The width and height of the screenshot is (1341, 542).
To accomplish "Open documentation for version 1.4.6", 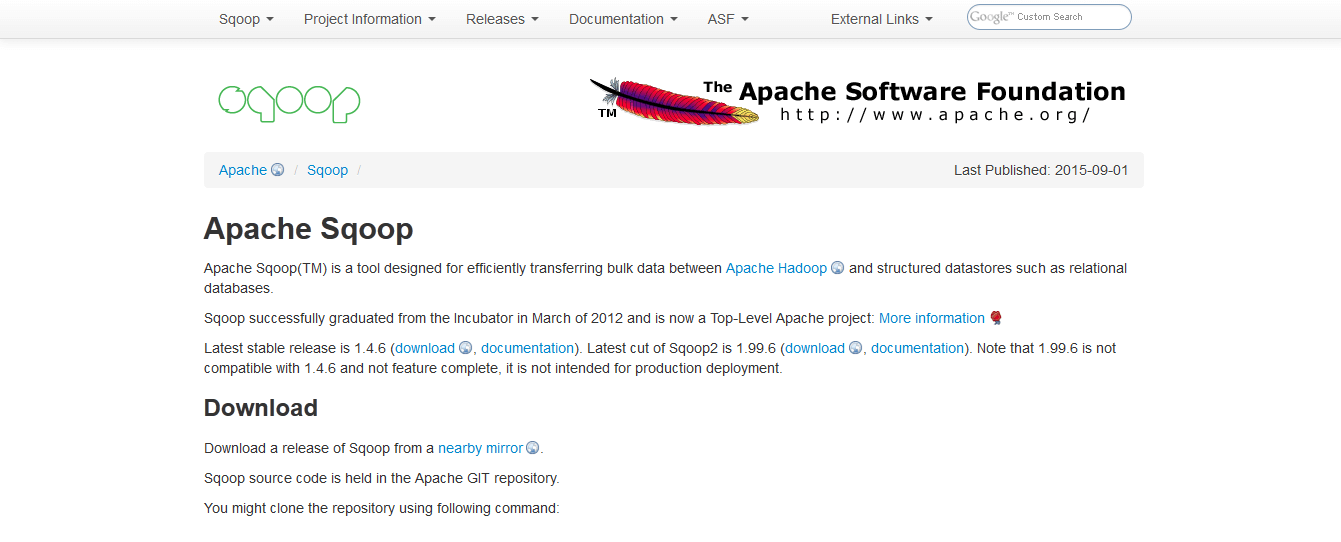I will 527,348.
